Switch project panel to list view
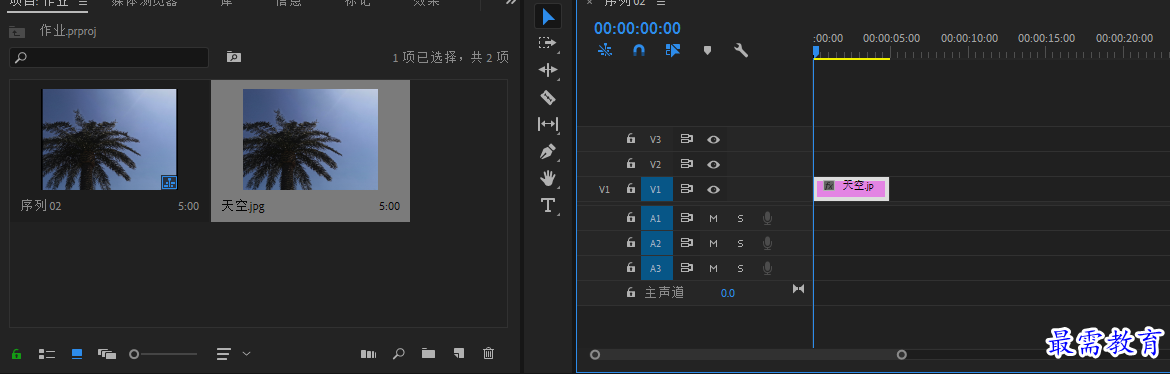Screen dimensions: 1170x374 click(x=47, y=354)
